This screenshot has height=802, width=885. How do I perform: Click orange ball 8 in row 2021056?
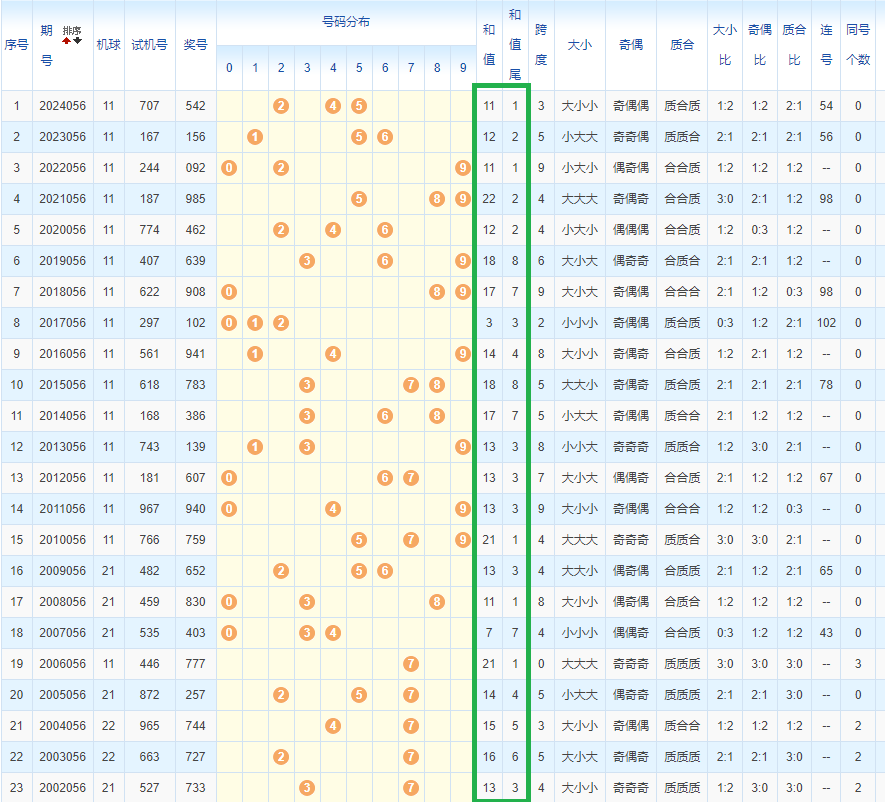tap(437, 199)
